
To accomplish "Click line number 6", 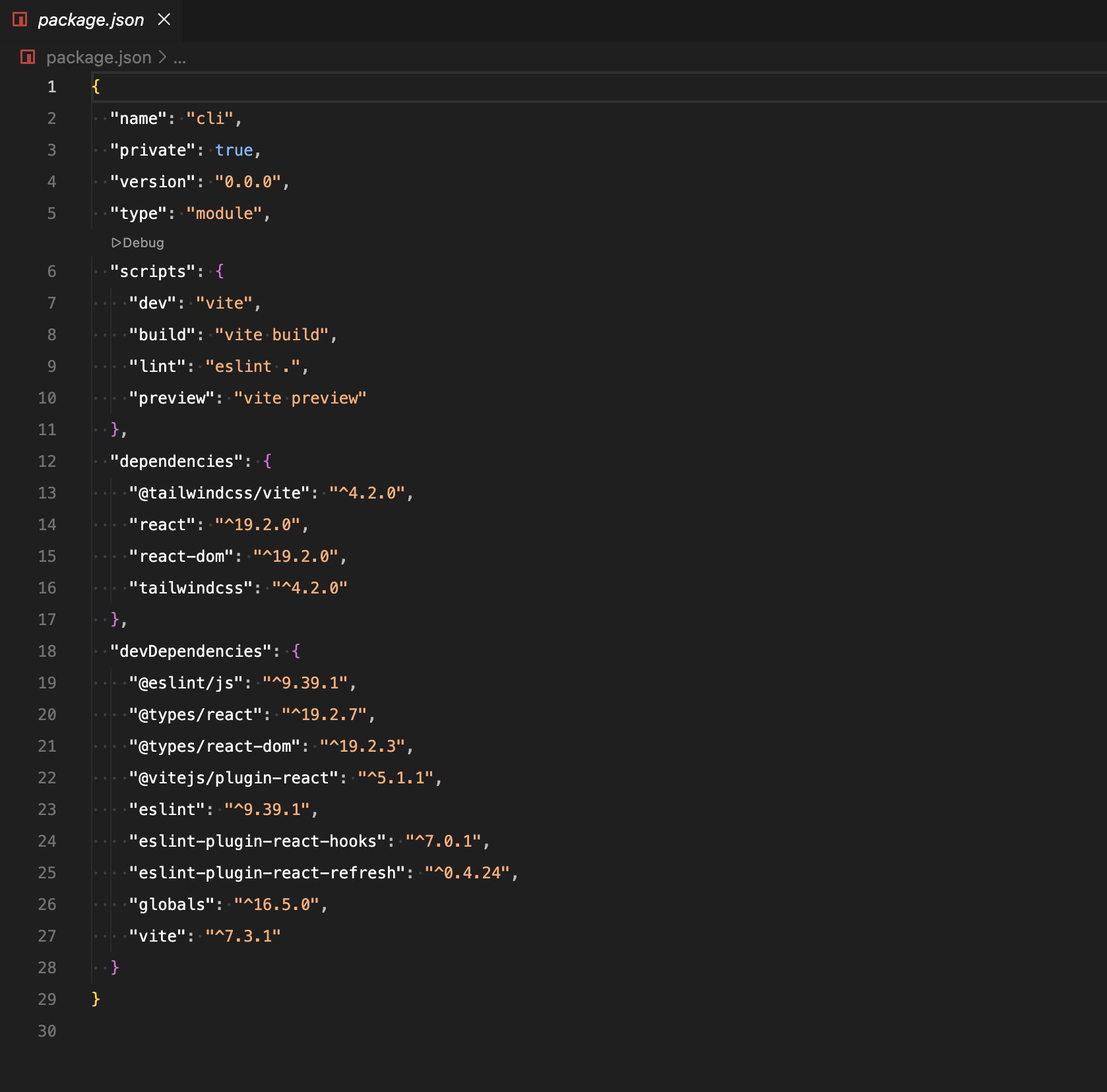I will click(51, 271).
